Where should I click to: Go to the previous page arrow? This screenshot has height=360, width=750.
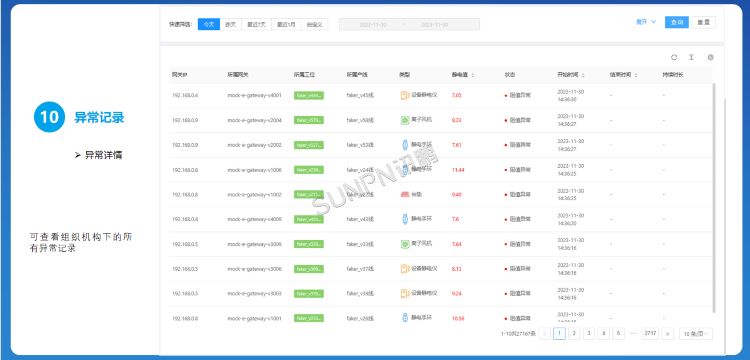click(544, 334)
